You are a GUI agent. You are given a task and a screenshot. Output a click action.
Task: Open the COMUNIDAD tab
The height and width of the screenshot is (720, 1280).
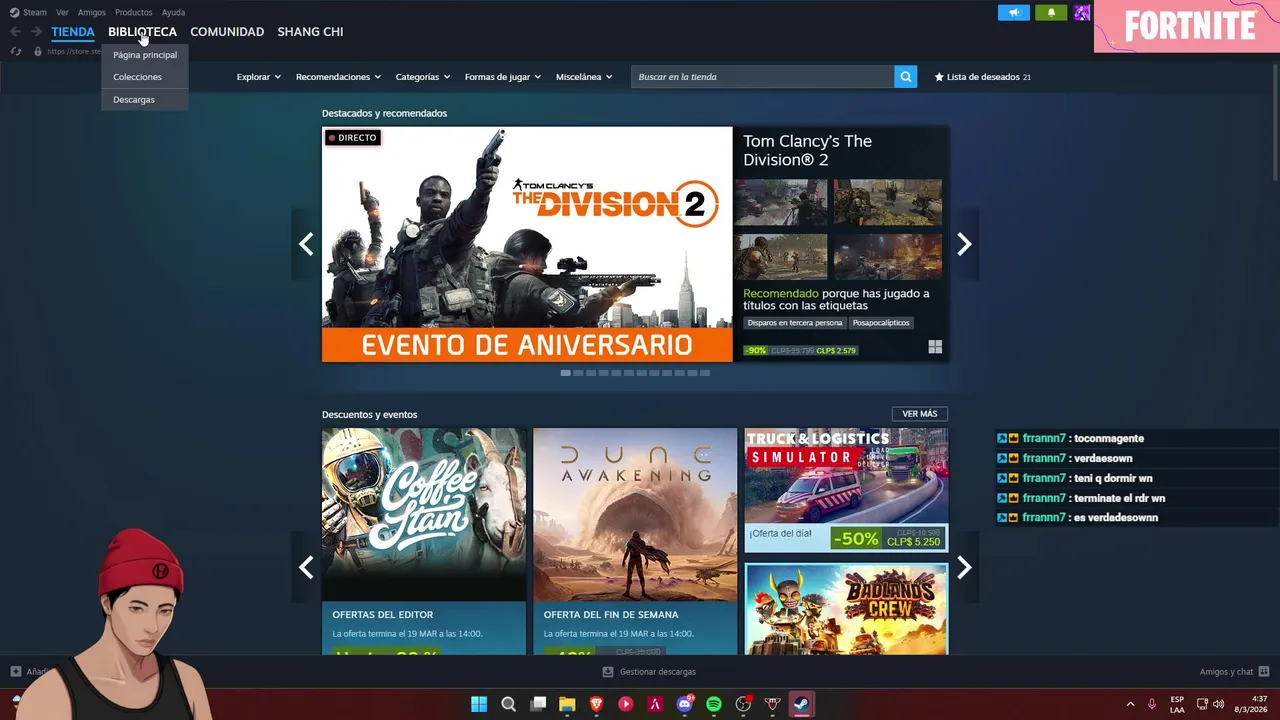pyautogui.click(x=227, y=32)
